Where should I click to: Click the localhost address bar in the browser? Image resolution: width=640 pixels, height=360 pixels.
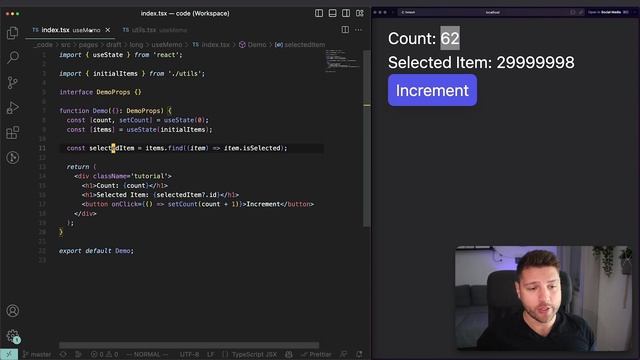[x=492, y=12]
